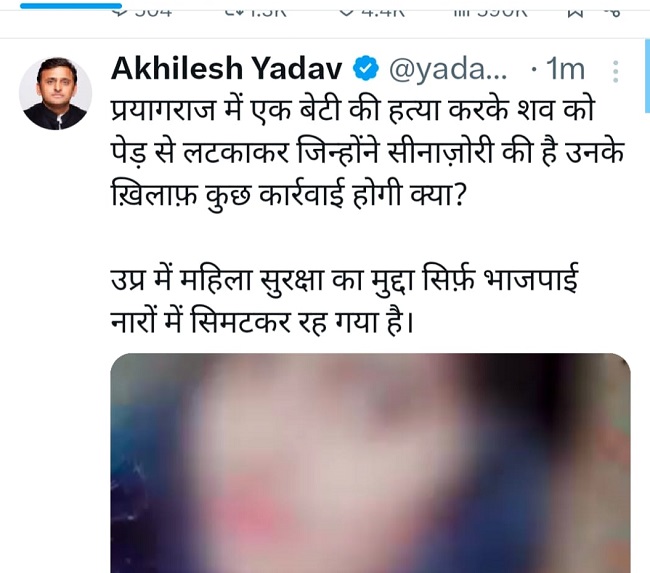650x573 pixels.
Task: Click the blue verified badge
Action: (367, 70)
